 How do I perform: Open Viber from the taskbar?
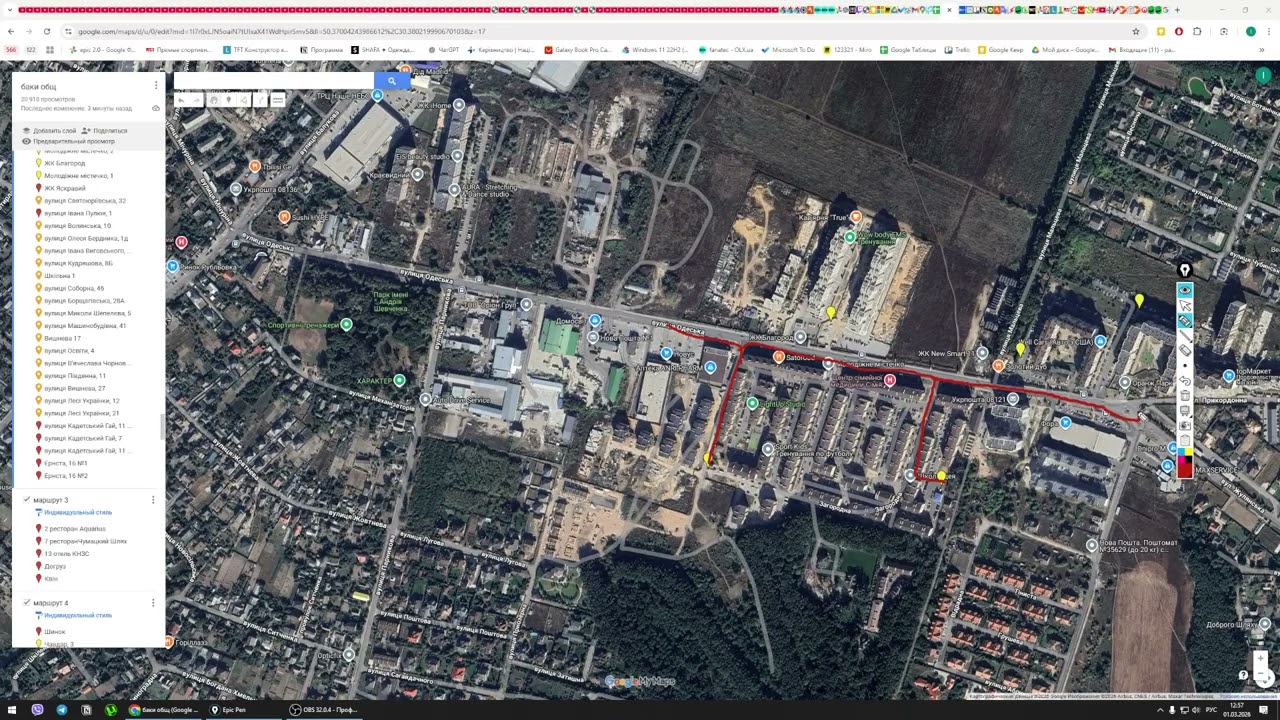point(37,710)
